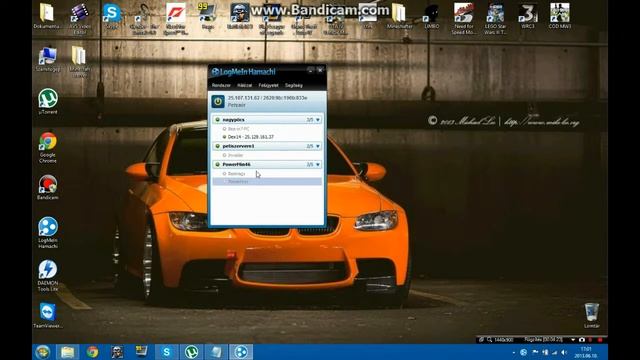Launch the LEGO Star Wars desktop shortcut
The image size is (640, 360).
[x=495, y=19]
